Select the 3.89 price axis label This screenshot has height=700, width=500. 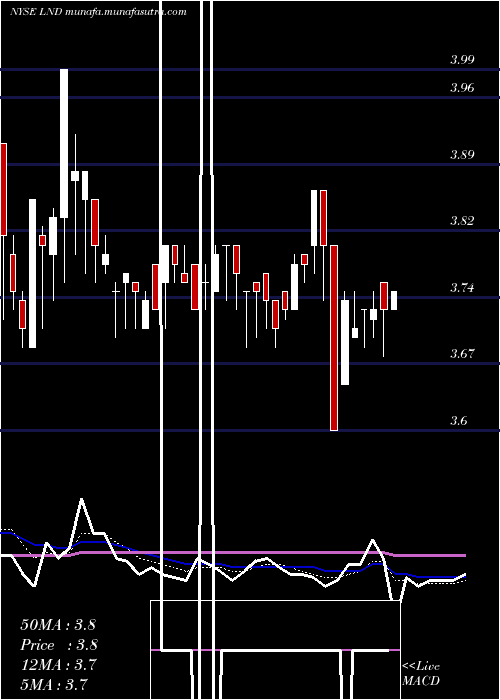point(462,155)
